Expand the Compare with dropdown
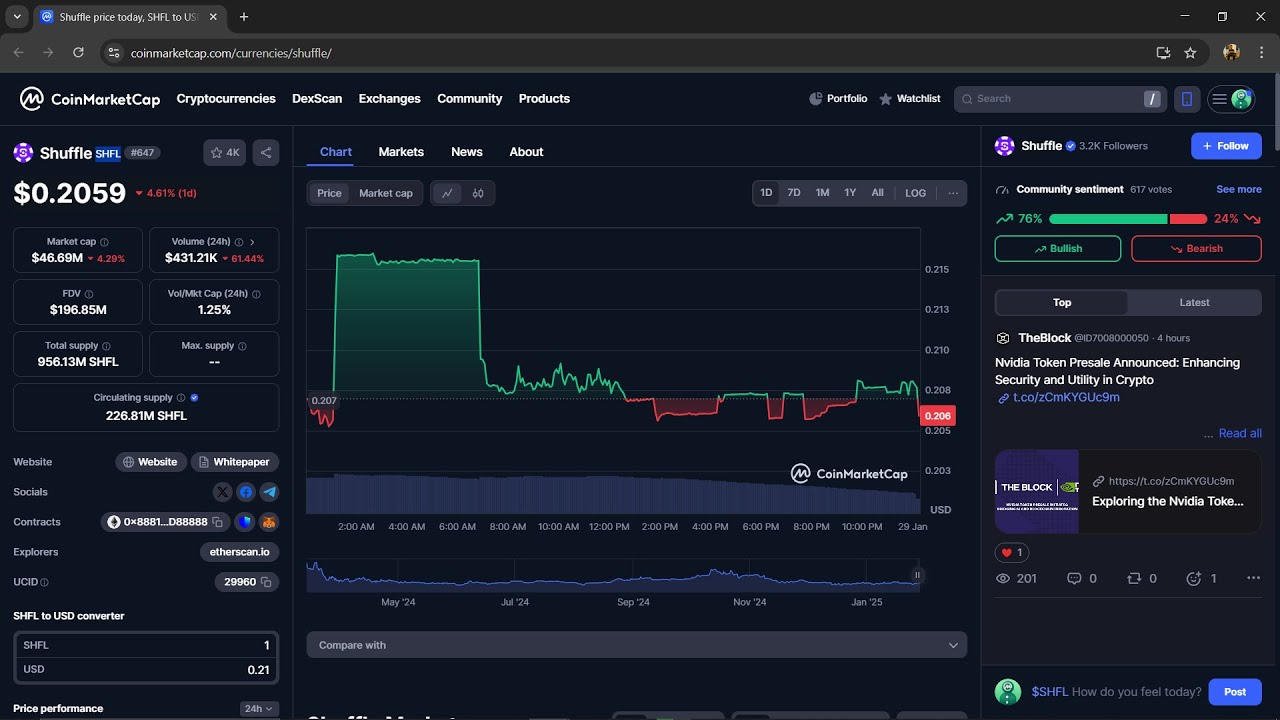 637,645
